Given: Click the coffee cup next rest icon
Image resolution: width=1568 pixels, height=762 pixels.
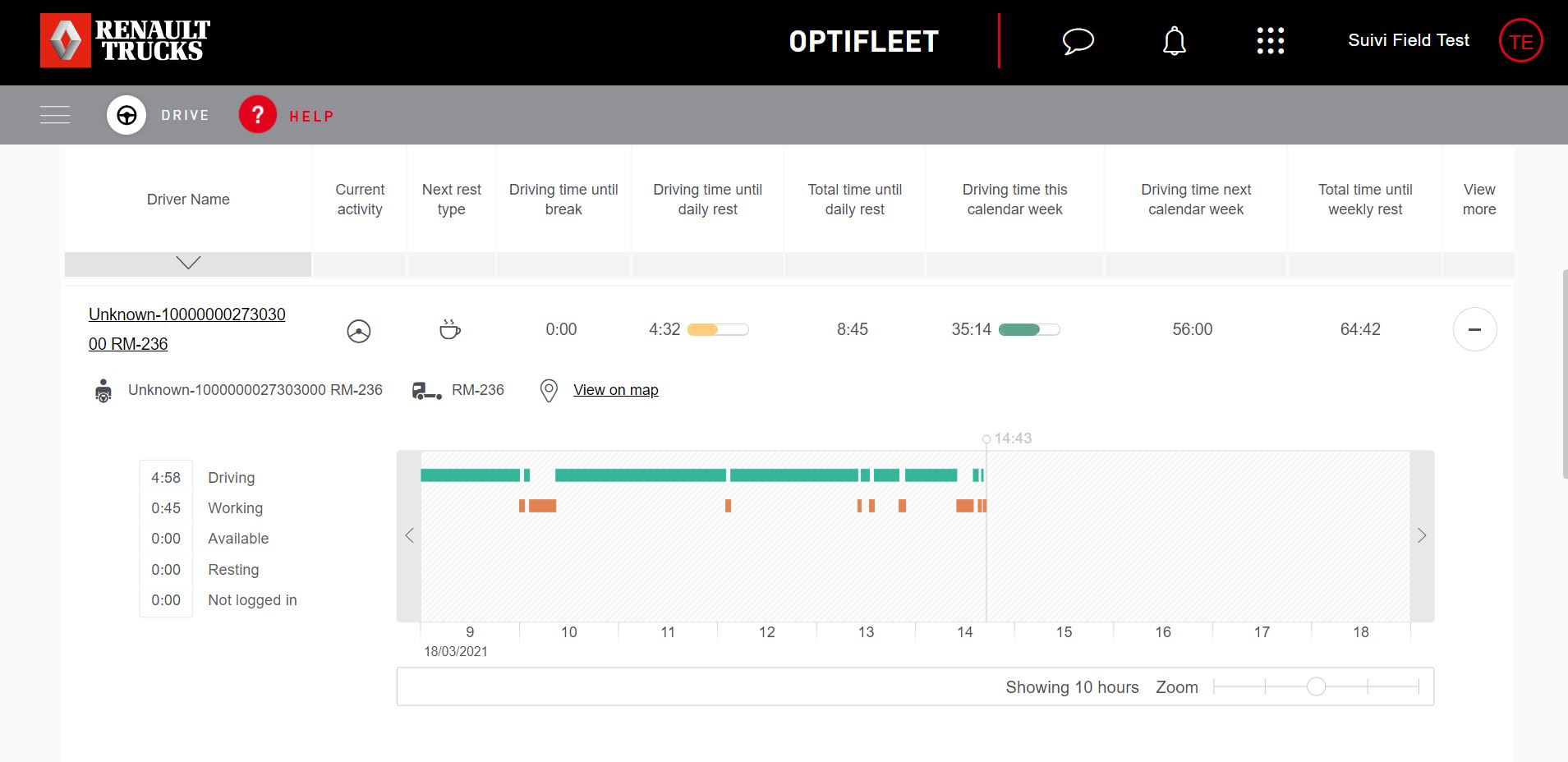Looking at the screenshot, I should pos(450,330).
